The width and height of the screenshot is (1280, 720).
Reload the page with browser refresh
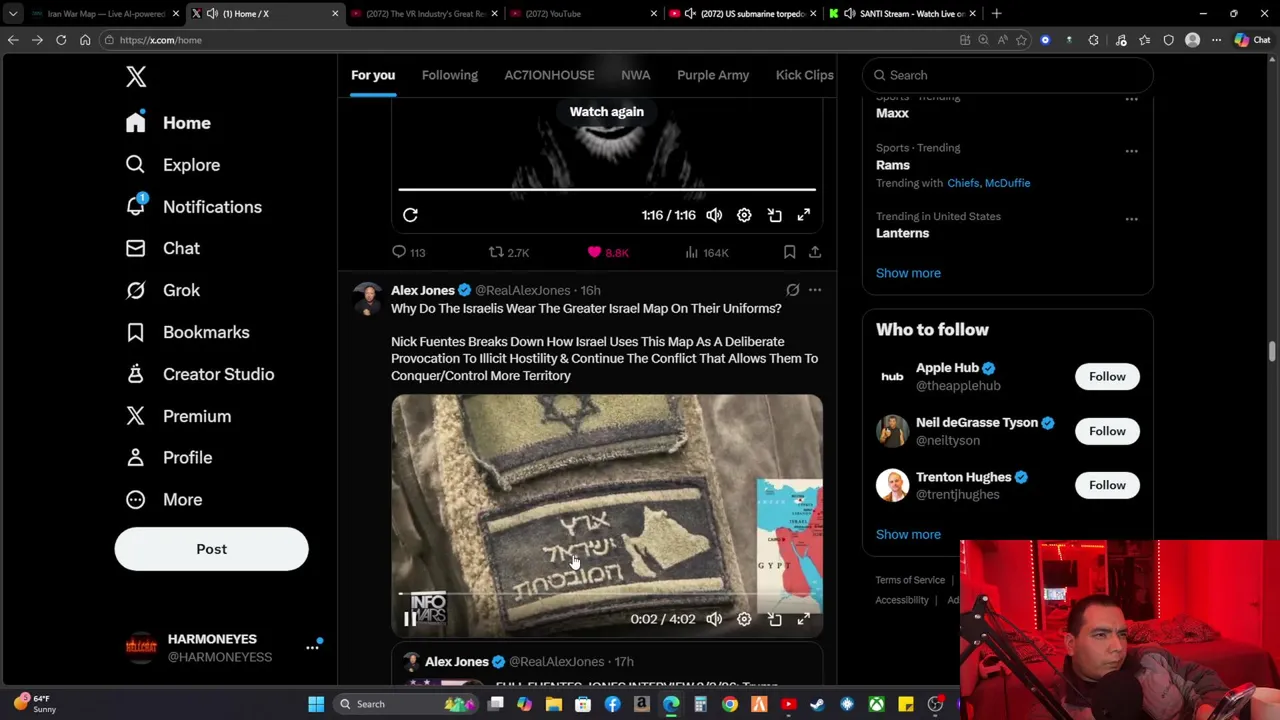[61, 40]
